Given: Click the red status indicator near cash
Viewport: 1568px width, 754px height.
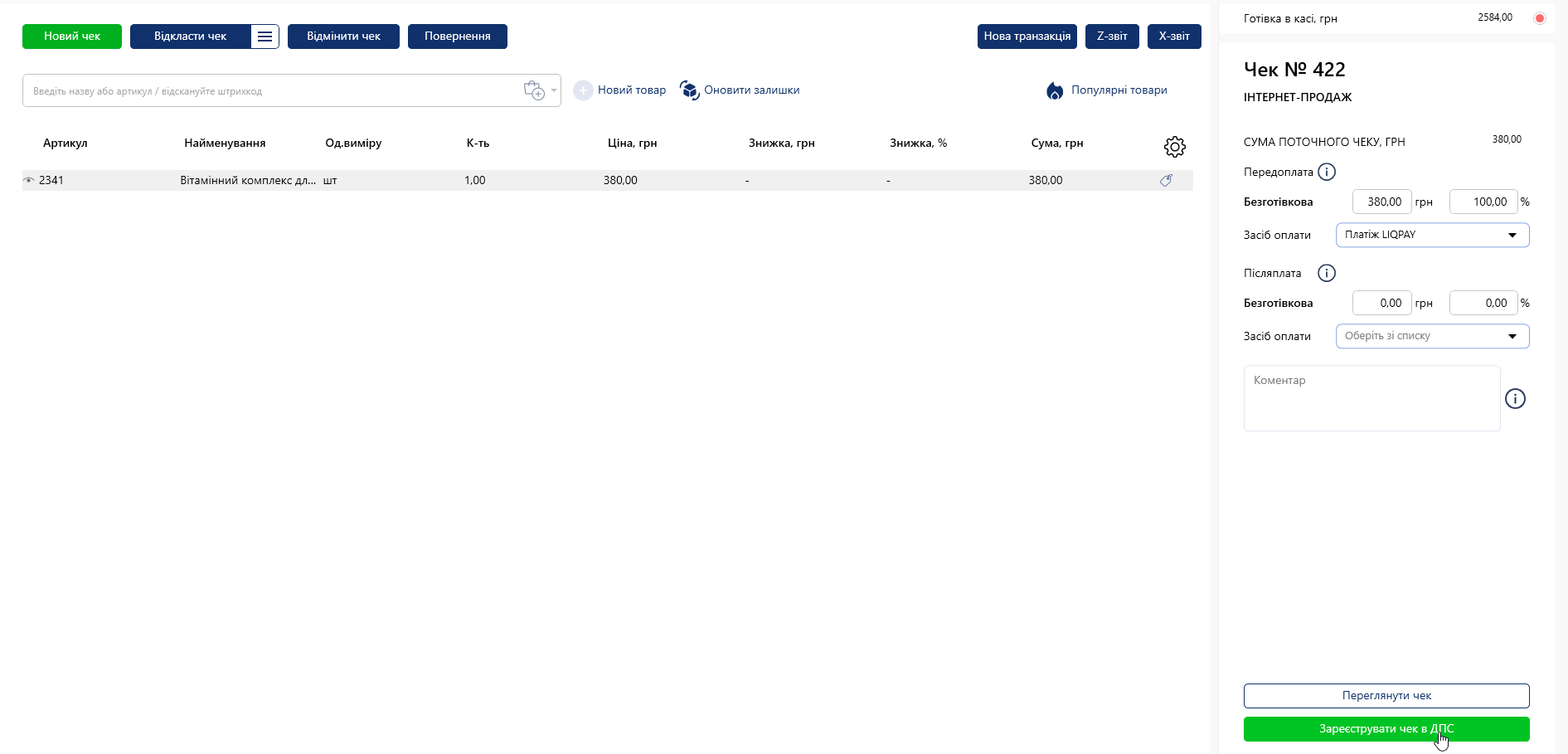Looking at the screenshot, I should [x=1540, y=18].
